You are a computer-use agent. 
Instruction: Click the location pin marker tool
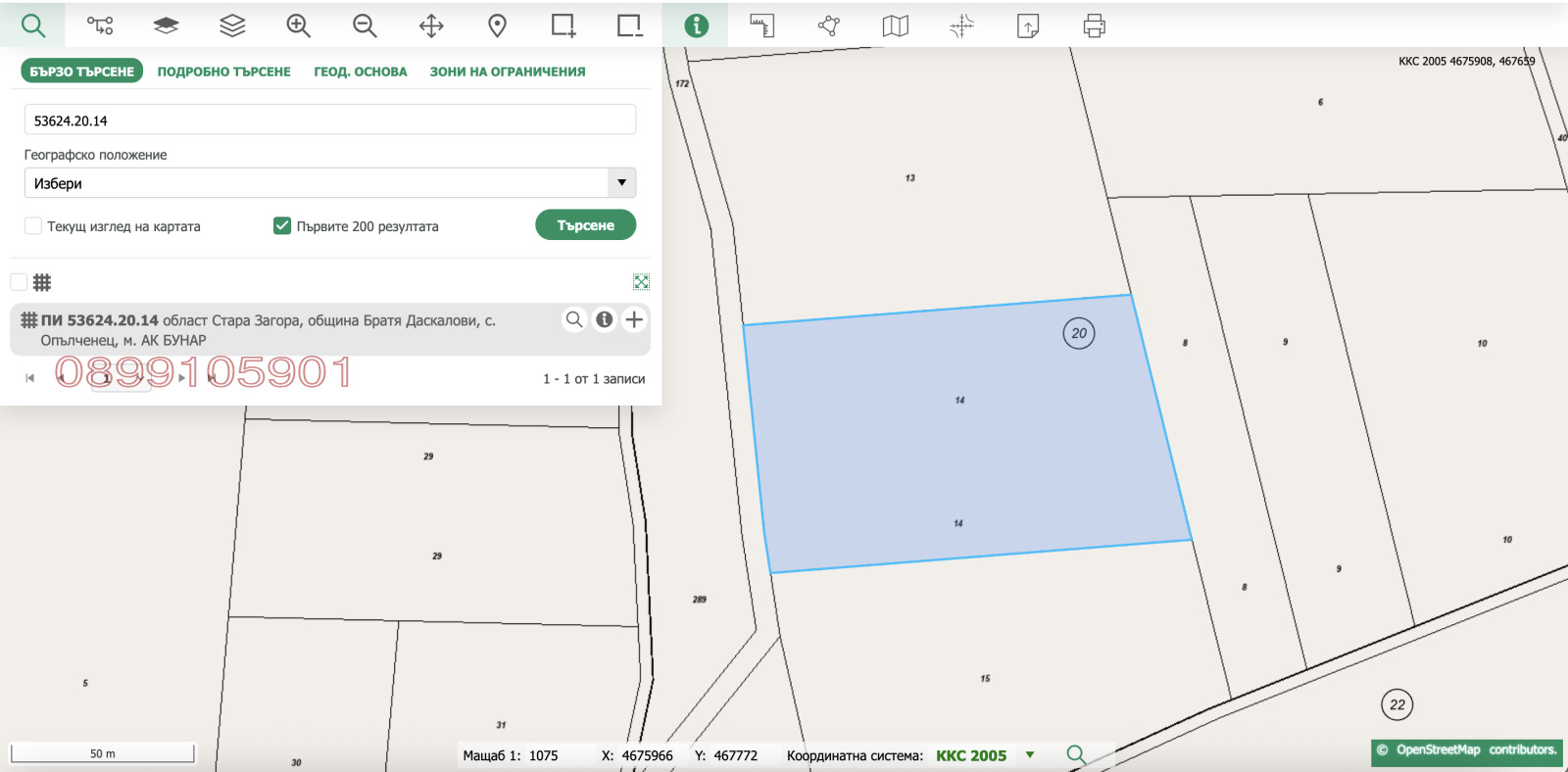(x=497, y=25)
